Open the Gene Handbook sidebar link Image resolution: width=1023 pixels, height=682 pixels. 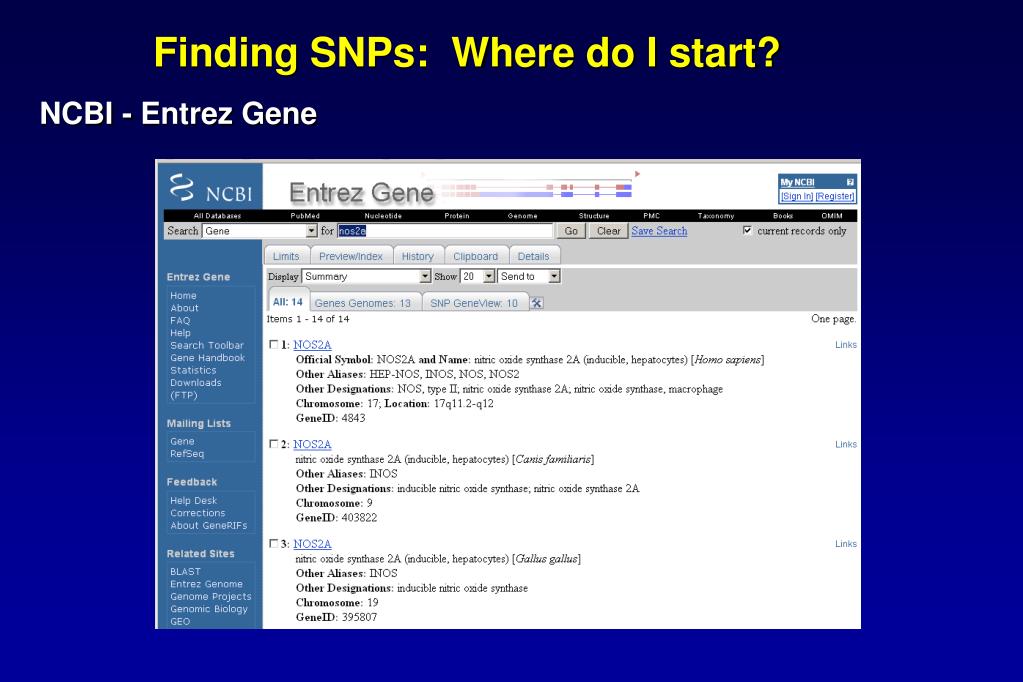pyautogui.click(x=207, y=358)
